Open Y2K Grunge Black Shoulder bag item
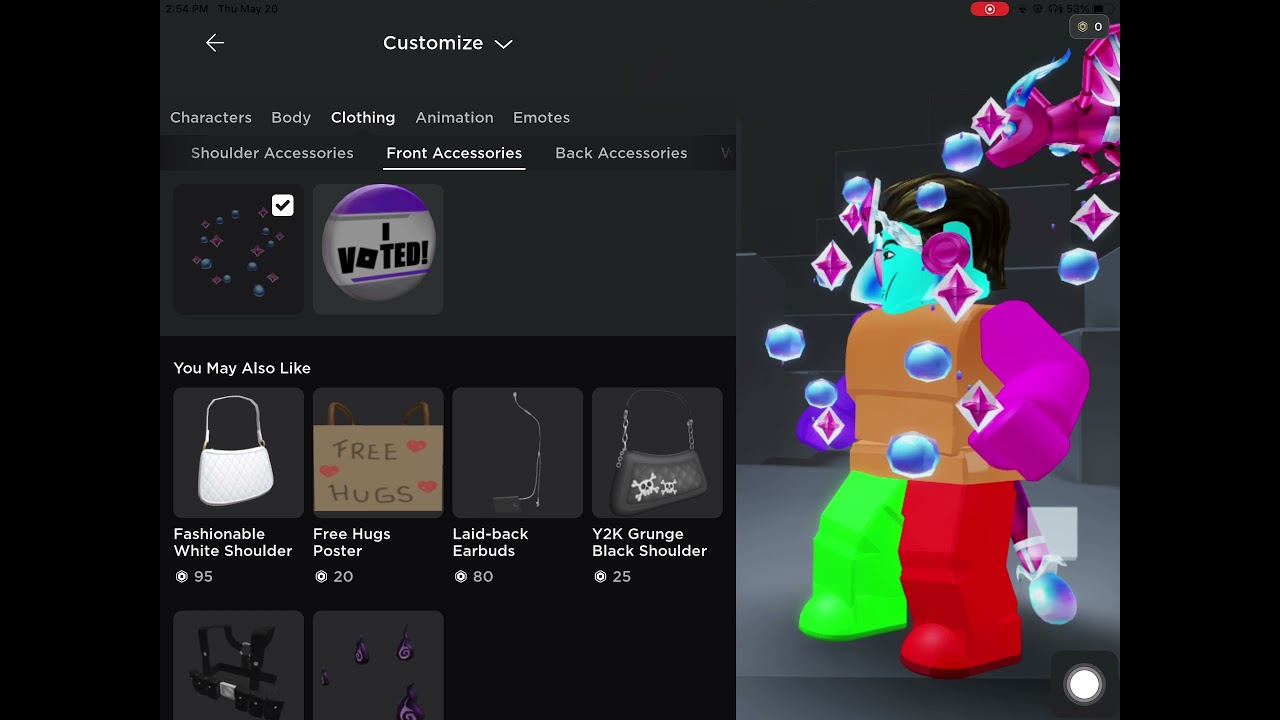This screenshot has width=1280, height=720. (657, 453)
